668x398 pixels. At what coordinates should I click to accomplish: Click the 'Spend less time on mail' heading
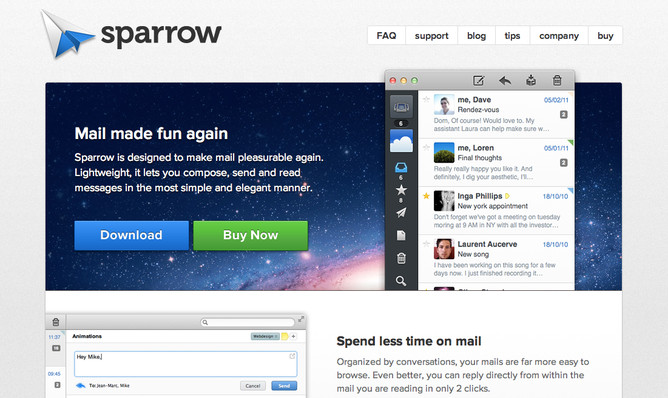pyautogui.click(x=409, y=341)
